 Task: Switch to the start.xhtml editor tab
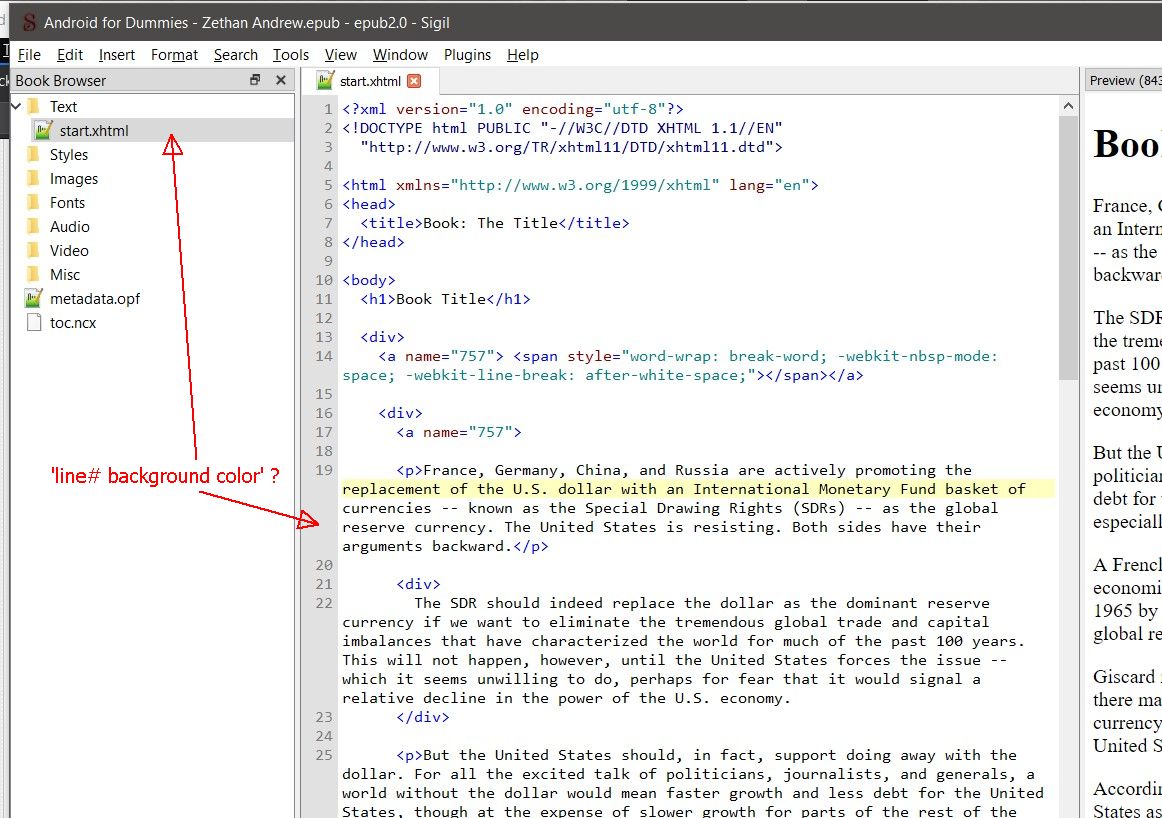pyautogui.click(x=368, y=81)
